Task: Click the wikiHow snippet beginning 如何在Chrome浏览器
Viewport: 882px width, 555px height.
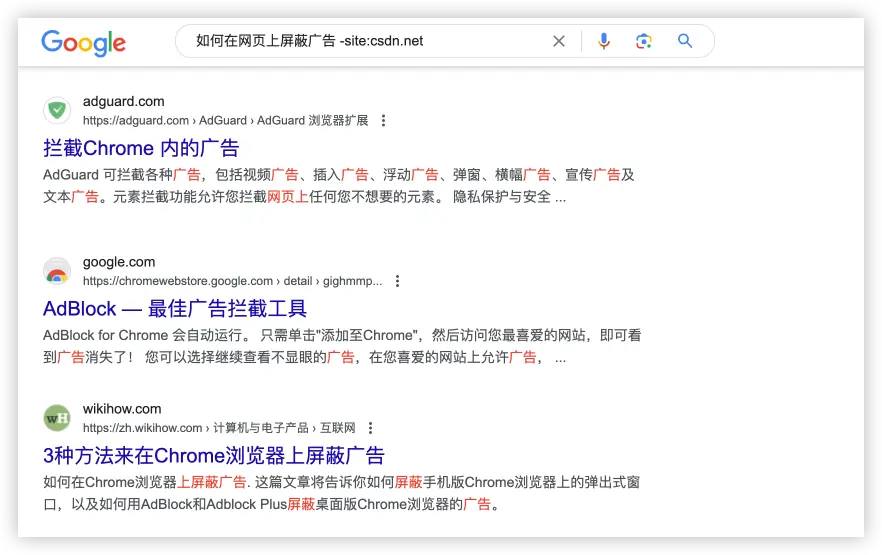Action: tap(341, 493)
